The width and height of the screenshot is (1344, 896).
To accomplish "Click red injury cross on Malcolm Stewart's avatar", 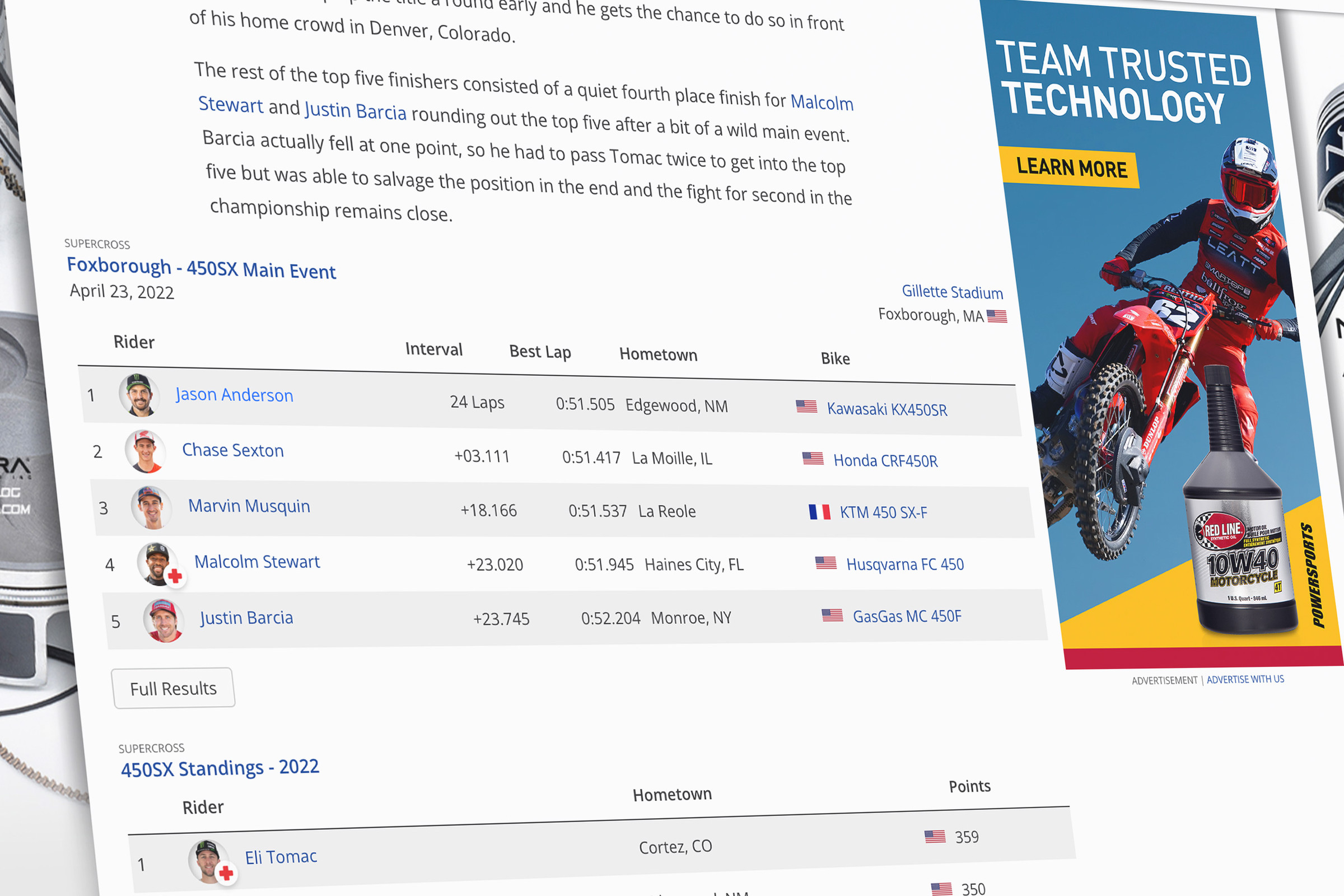I will coord(175,577).
